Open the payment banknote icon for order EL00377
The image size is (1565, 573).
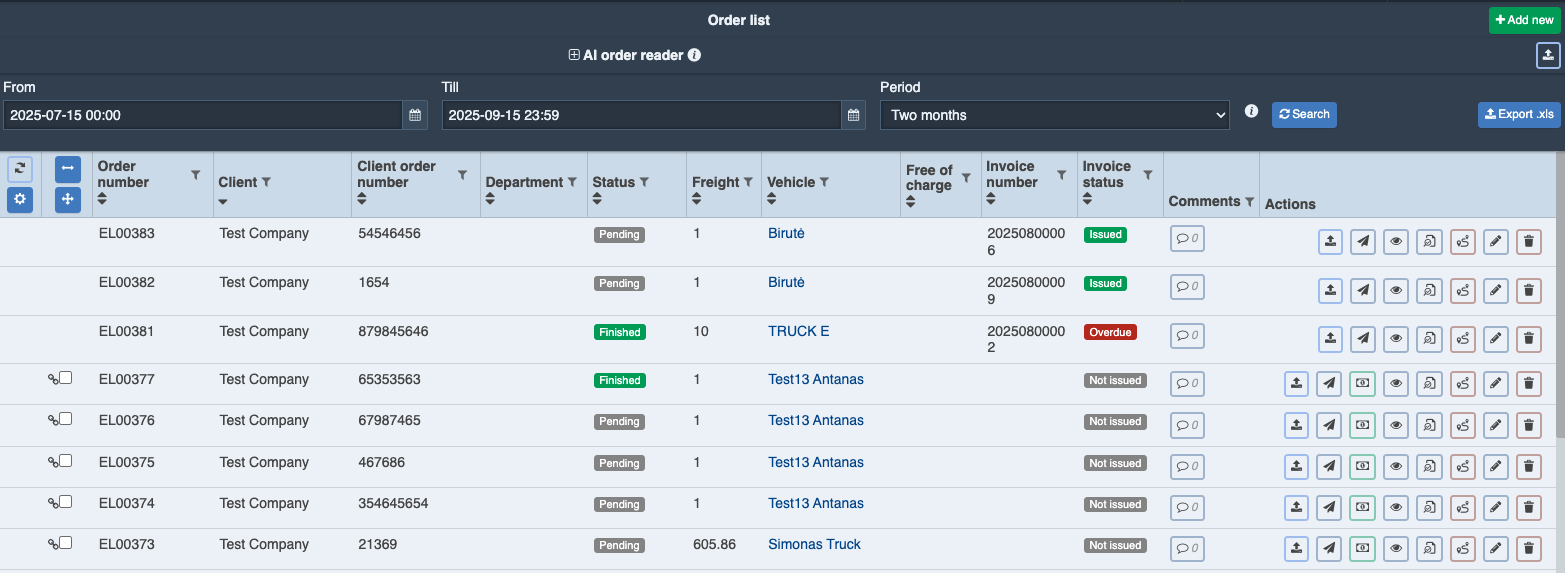(1362, 384)
